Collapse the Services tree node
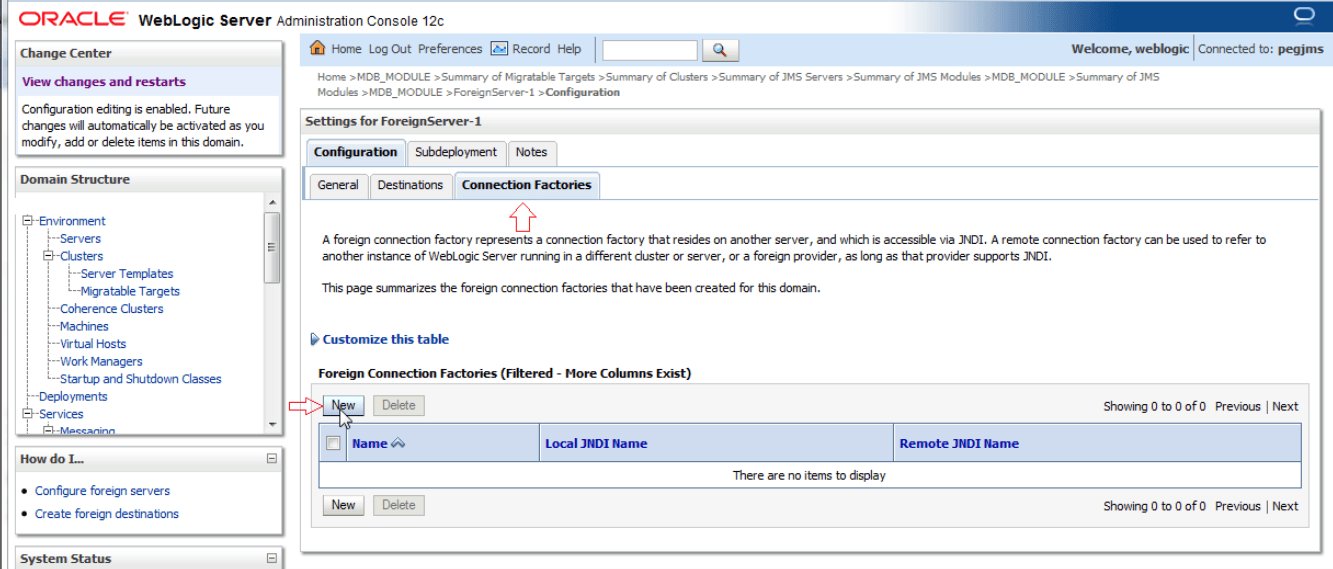The height and width of the screenshot is (569, 1333). pos(29,414)
